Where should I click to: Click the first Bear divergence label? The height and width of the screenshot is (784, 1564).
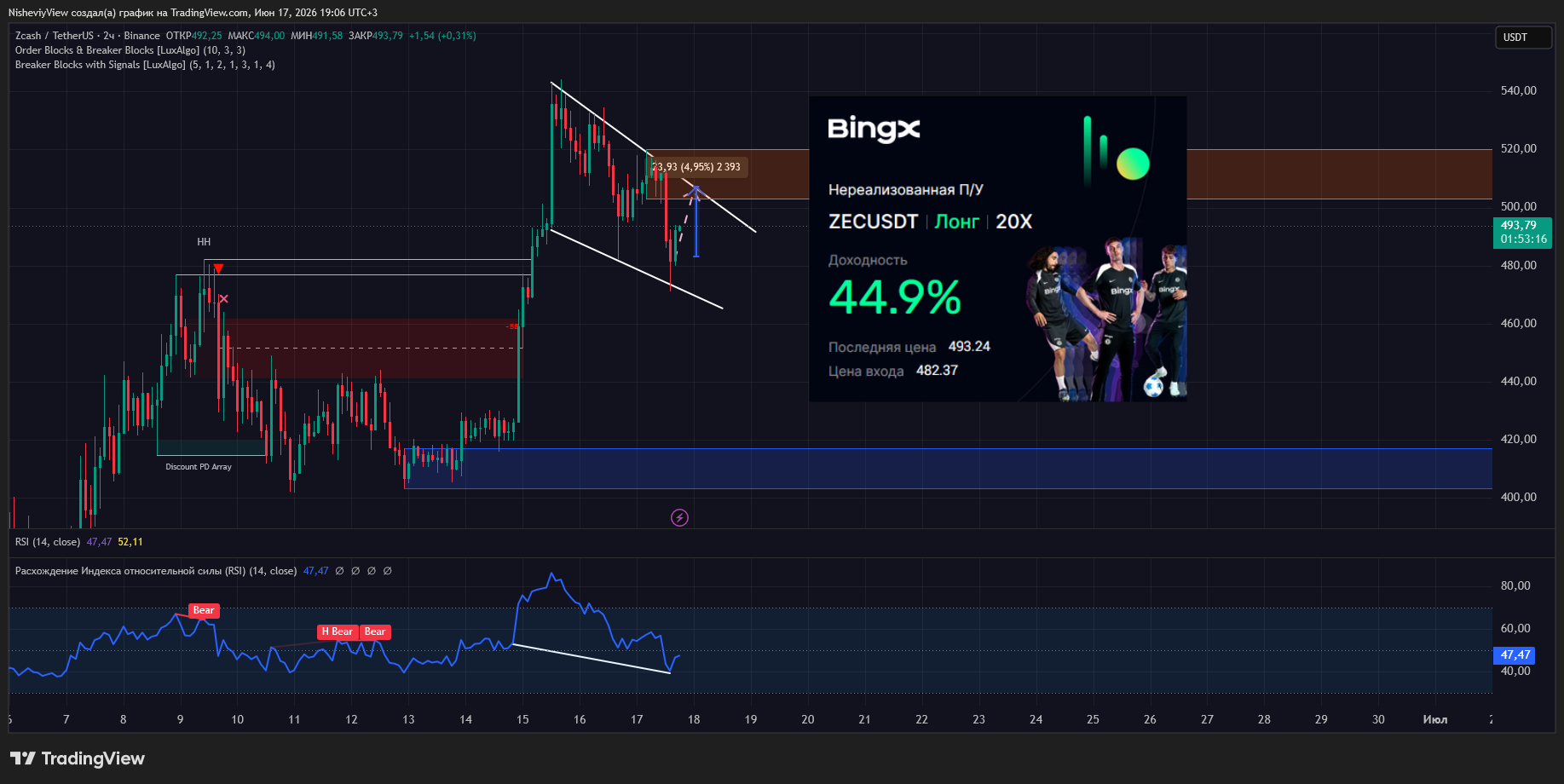(204, 610)
